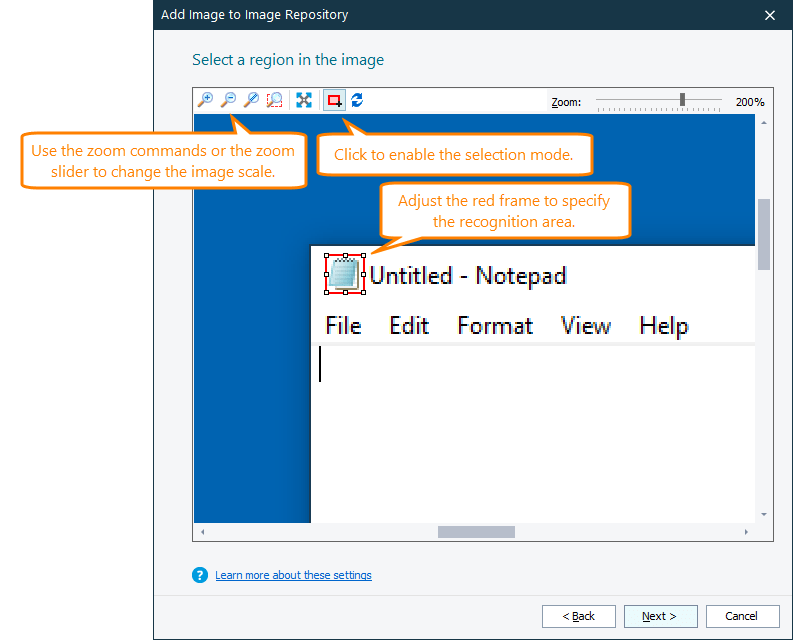Click the Actual Size magnifier icon
The height and width of the screenshot is (640, 793).
pos(251,100)
